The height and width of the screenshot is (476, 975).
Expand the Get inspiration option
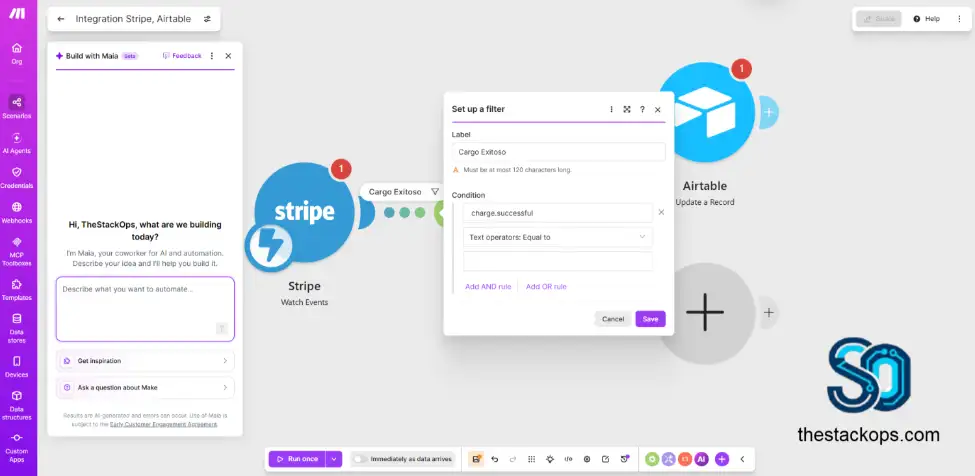click(x=145, y=360)
